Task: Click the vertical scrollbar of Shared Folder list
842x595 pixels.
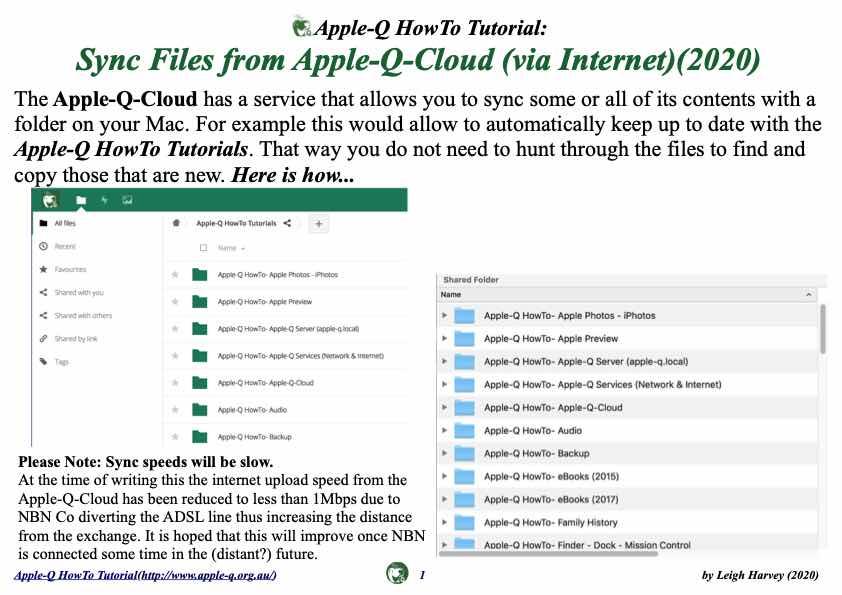Action: [823, 329]
